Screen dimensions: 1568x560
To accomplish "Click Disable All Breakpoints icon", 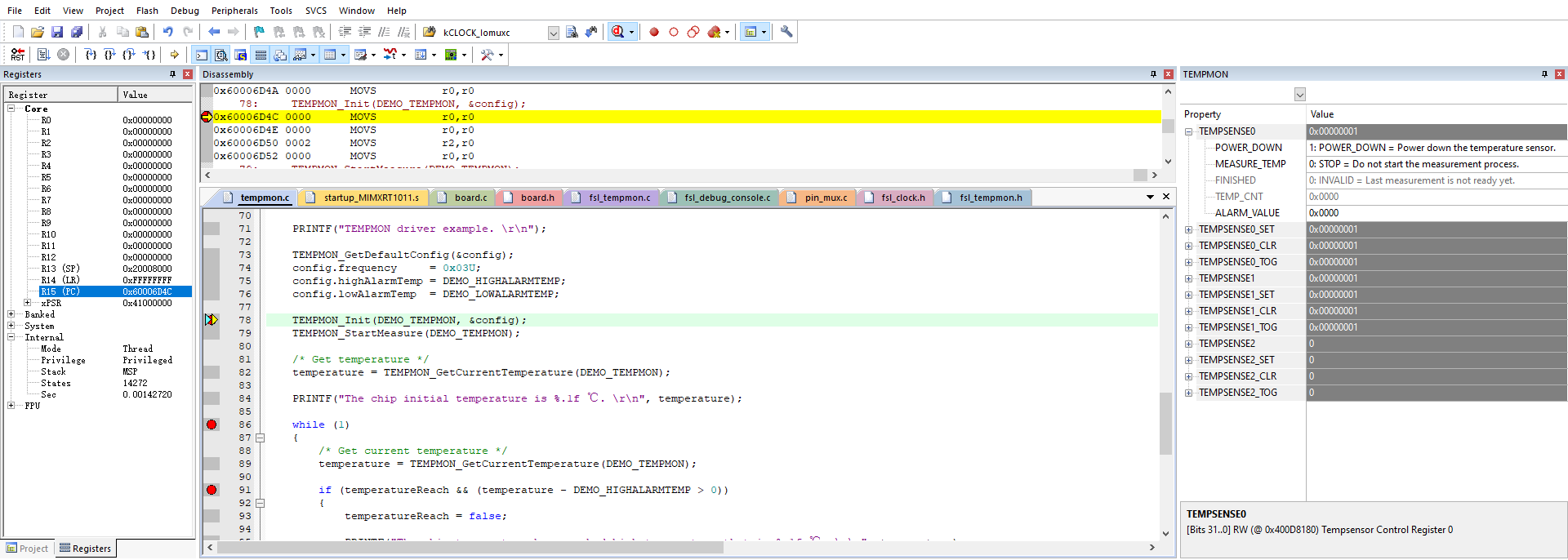I will [x=693, y=32].
